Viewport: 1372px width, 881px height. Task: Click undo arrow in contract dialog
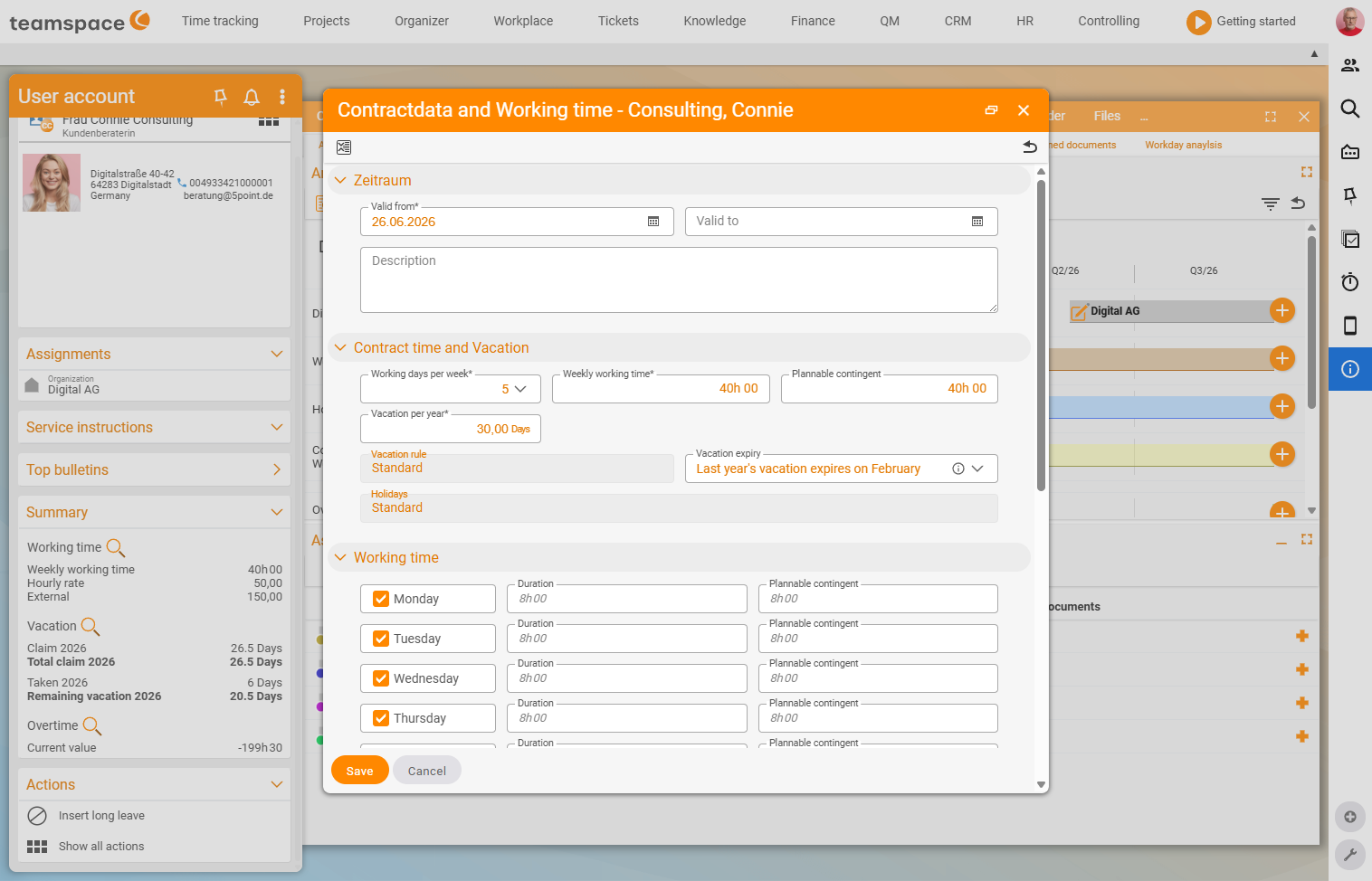pyautogui.click(x=1030, y=147)
